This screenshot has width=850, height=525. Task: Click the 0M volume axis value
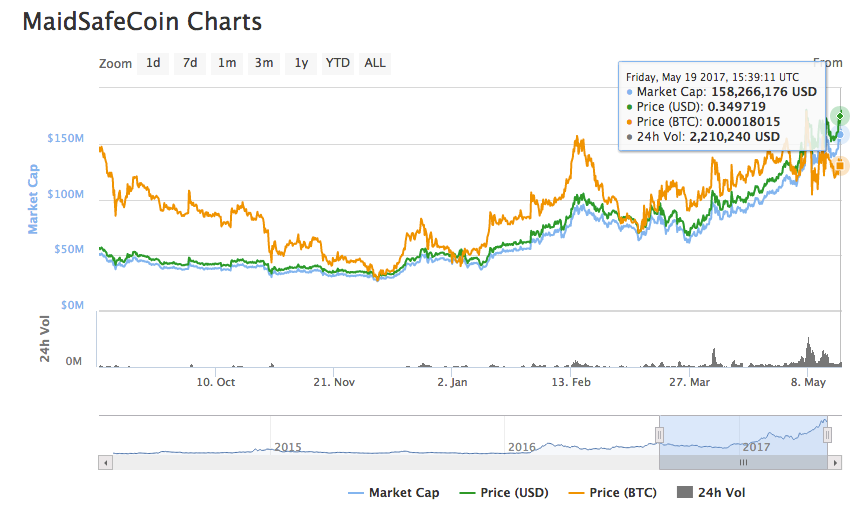click(x=73, y=361)
